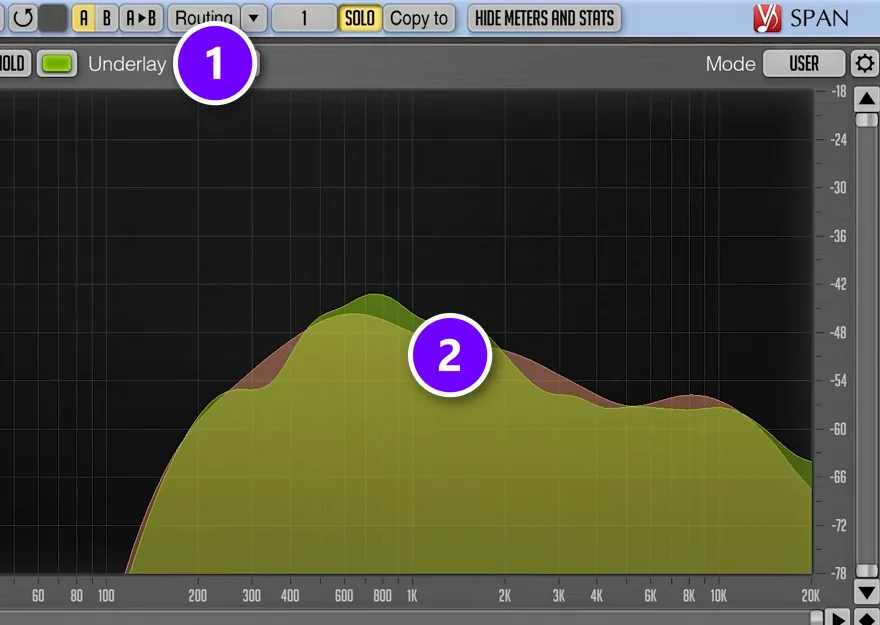Click the 4K frequency axis label
This screenshot has height=625, width=880.
pos(596,595)
